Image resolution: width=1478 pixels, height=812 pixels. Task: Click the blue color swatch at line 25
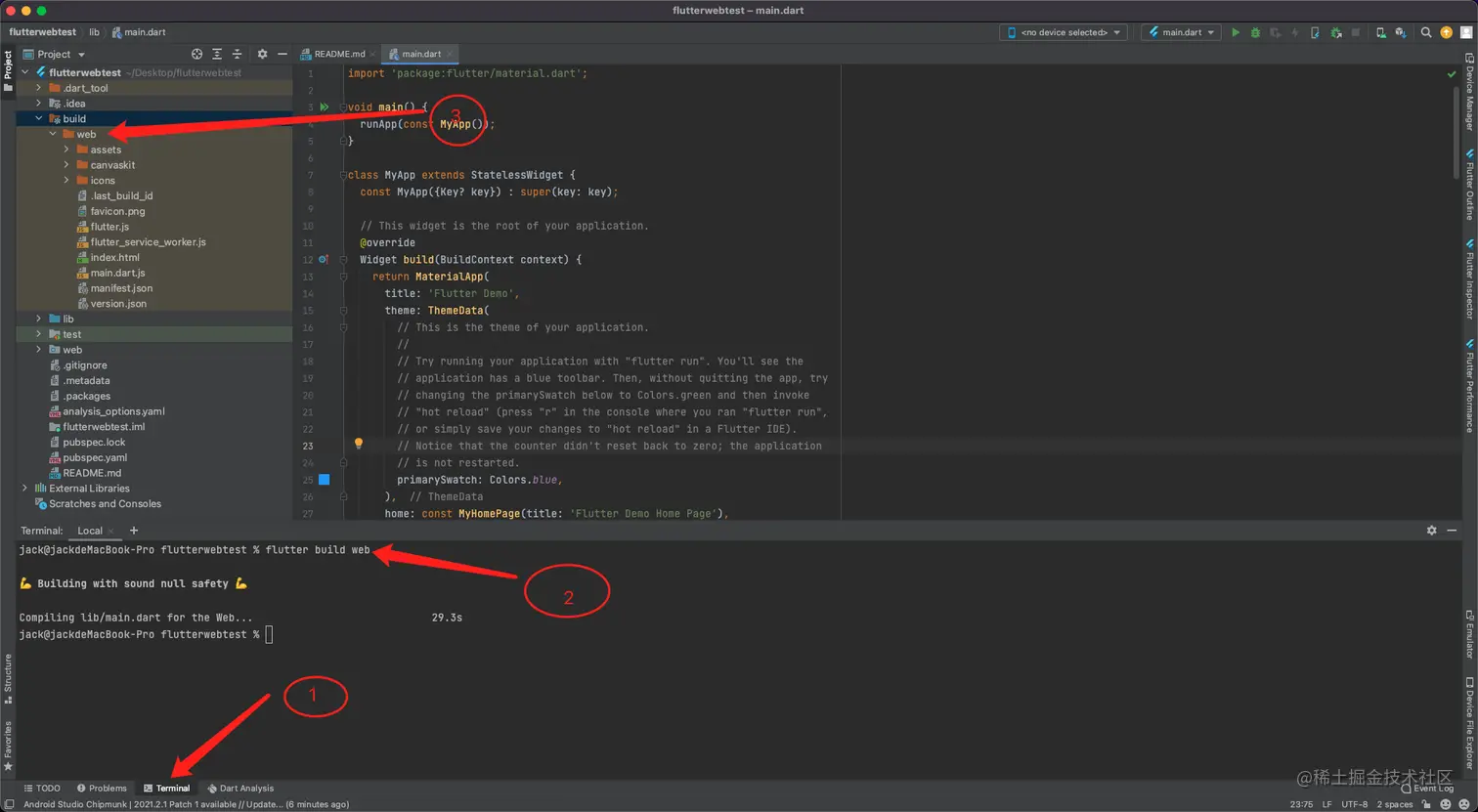(325, 480)
